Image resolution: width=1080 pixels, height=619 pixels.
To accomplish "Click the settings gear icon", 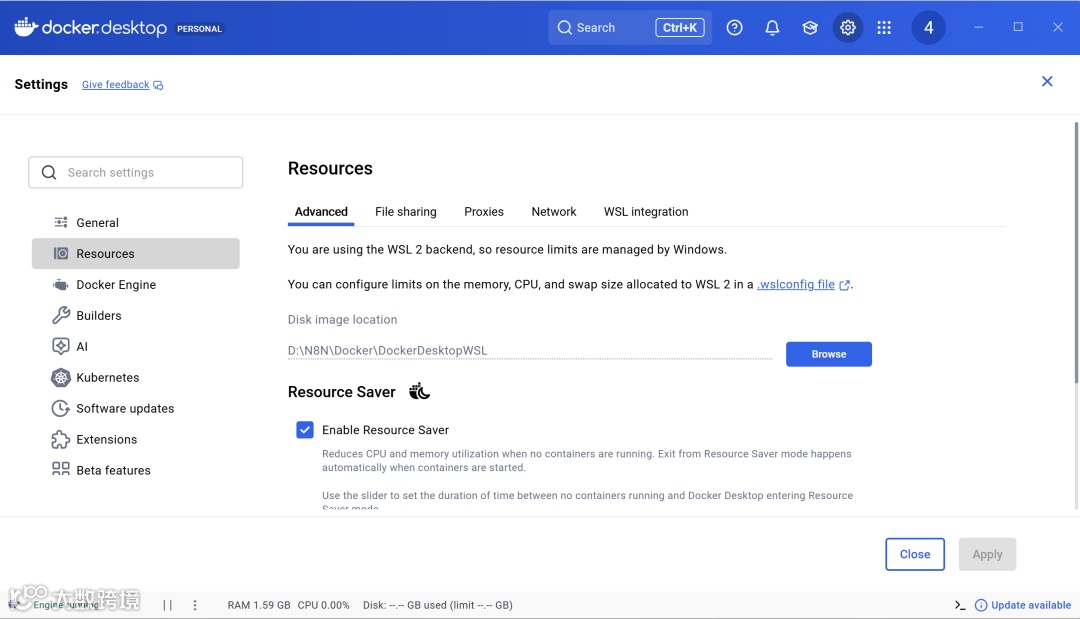I will pyautogui.click(x=848, y=28).
